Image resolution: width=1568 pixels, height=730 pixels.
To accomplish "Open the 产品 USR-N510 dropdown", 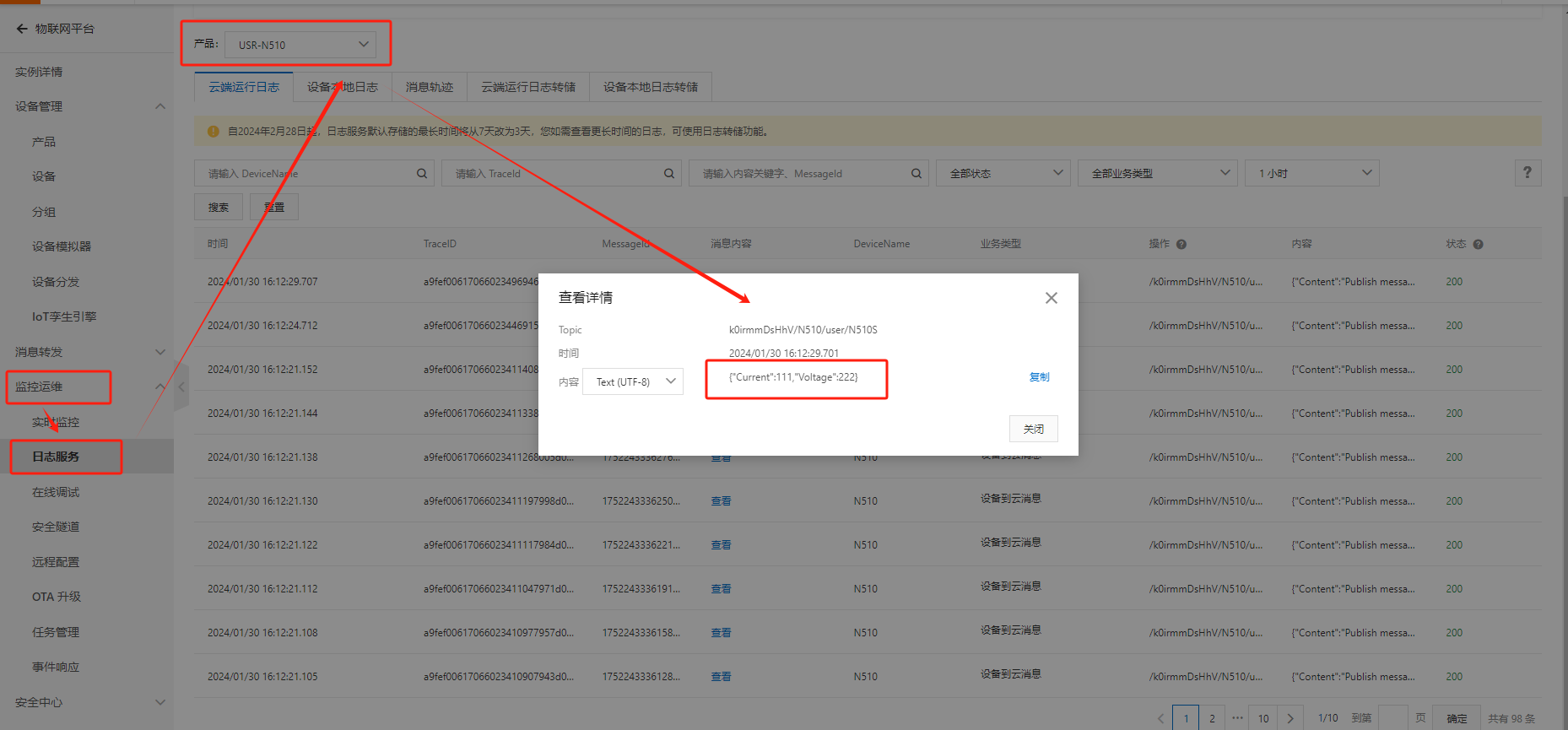I will tap(300, 45).
